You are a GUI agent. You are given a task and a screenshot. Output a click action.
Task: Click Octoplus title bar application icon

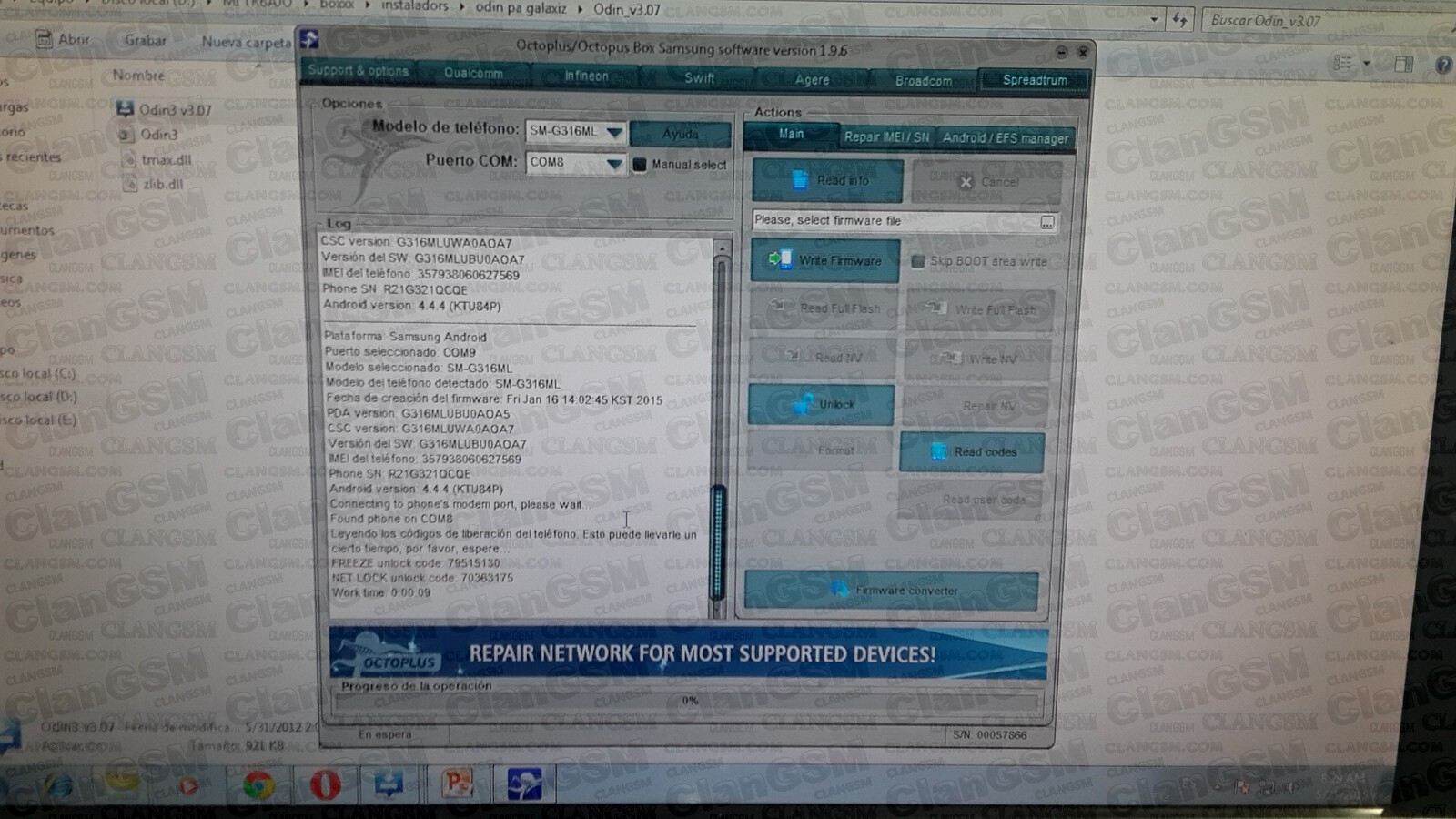point(309,39)
